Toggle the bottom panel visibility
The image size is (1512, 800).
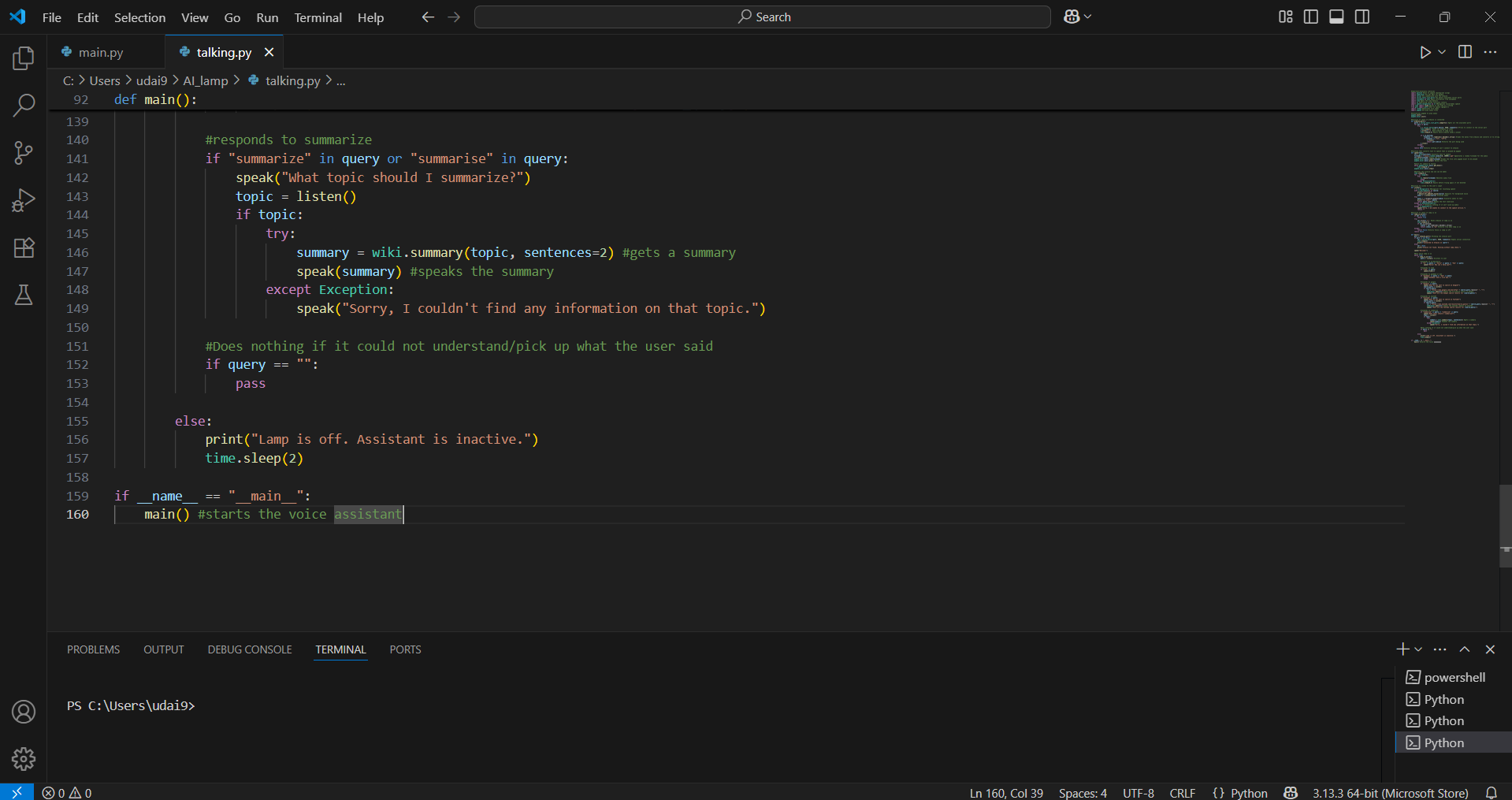click(1336, 17)
